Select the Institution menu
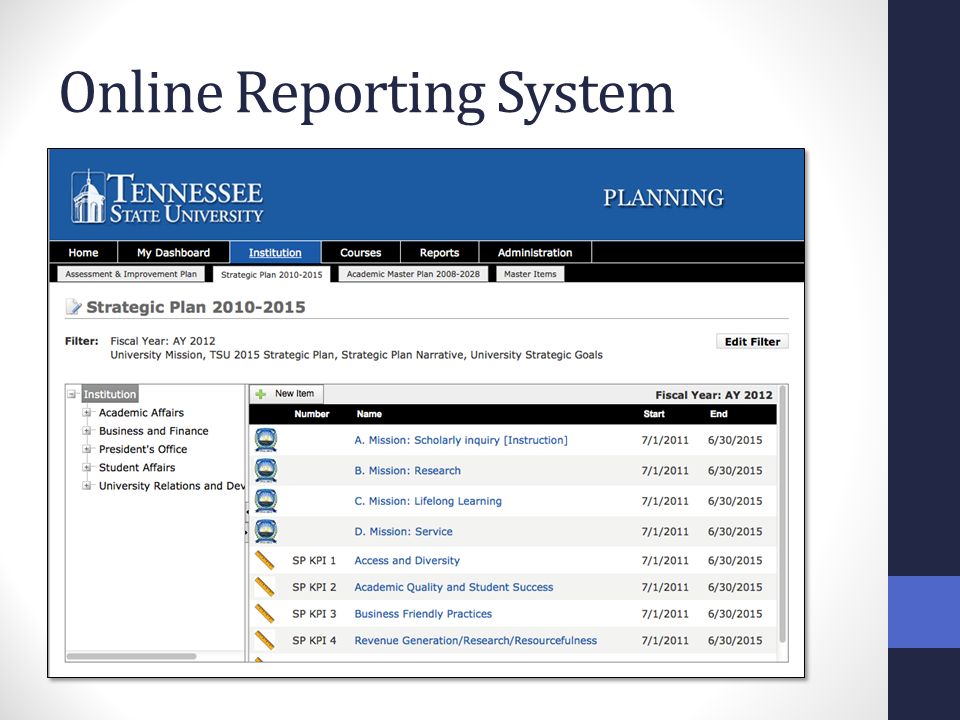The image size is (960, 720). pos(275,252)
